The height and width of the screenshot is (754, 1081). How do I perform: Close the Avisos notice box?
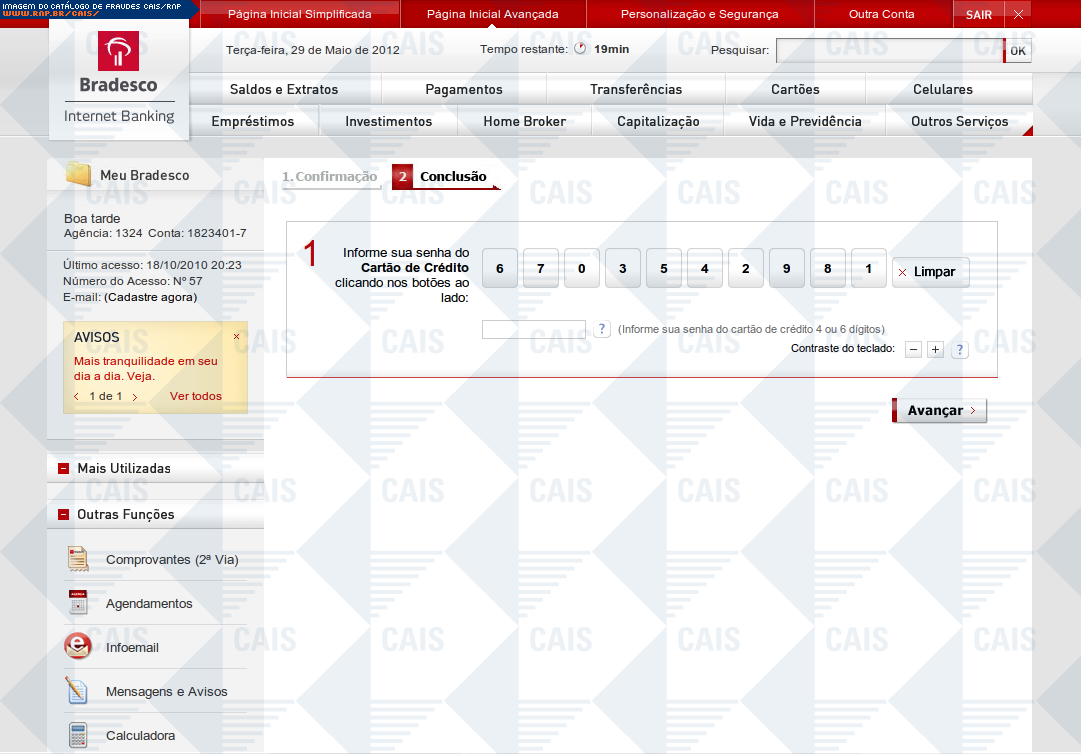pyautogui.click(x=237, y=337)
